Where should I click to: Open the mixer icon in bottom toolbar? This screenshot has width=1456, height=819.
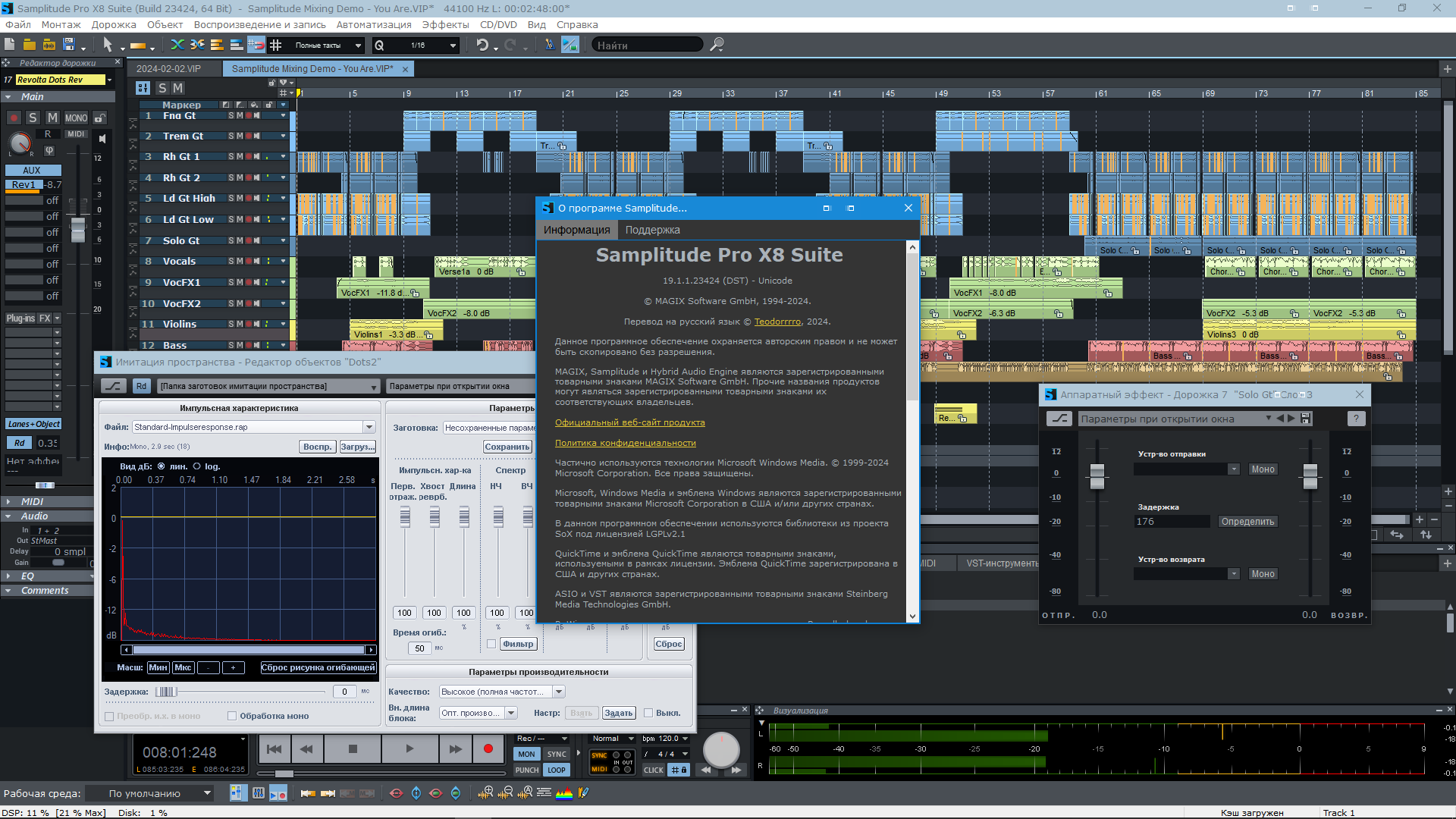tap(259, 793)
